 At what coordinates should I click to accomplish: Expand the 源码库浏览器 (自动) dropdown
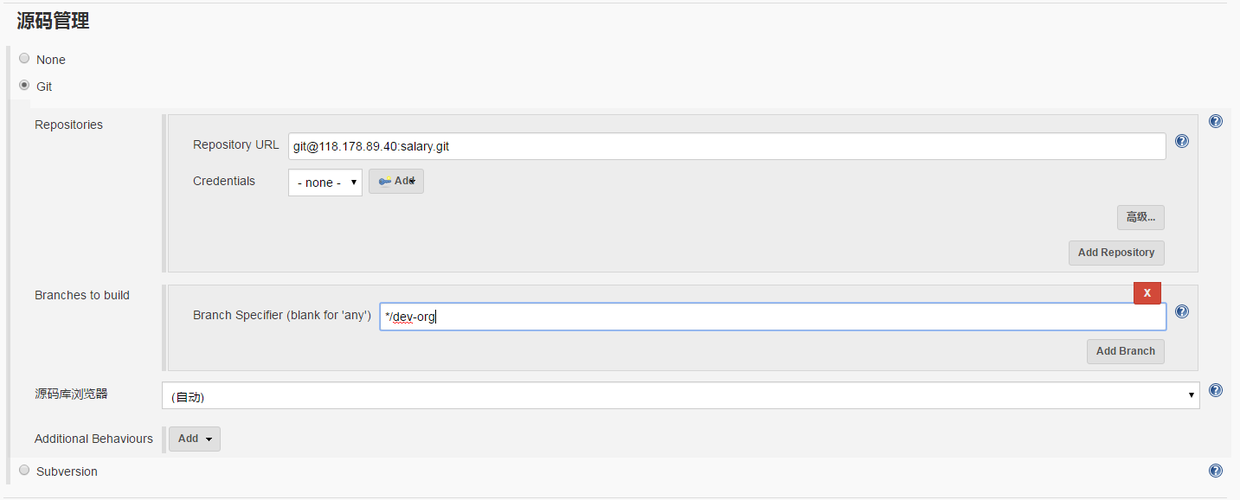pos(681,395)
